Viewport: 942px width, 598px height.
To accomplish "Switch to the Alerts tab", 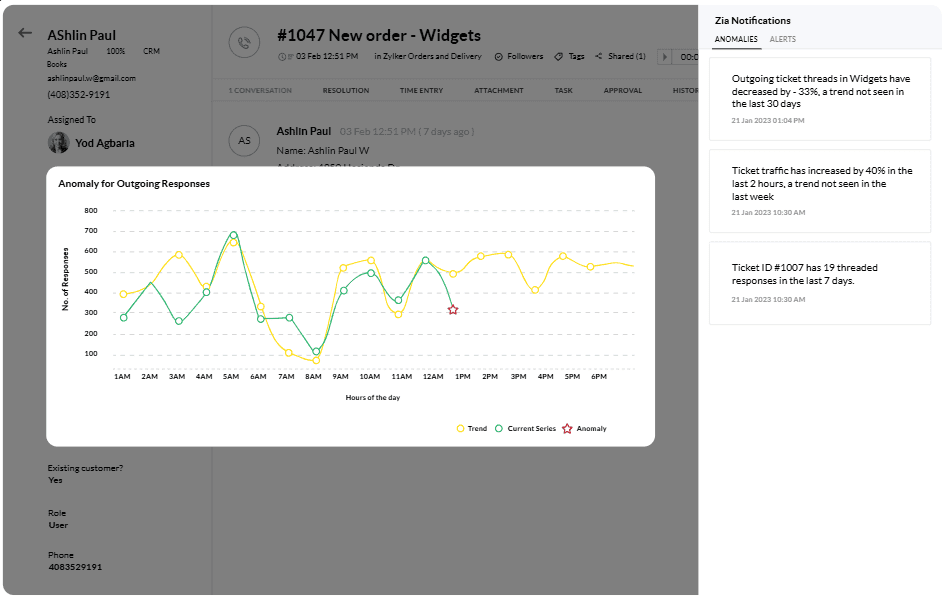I will (x=783, y=39).
